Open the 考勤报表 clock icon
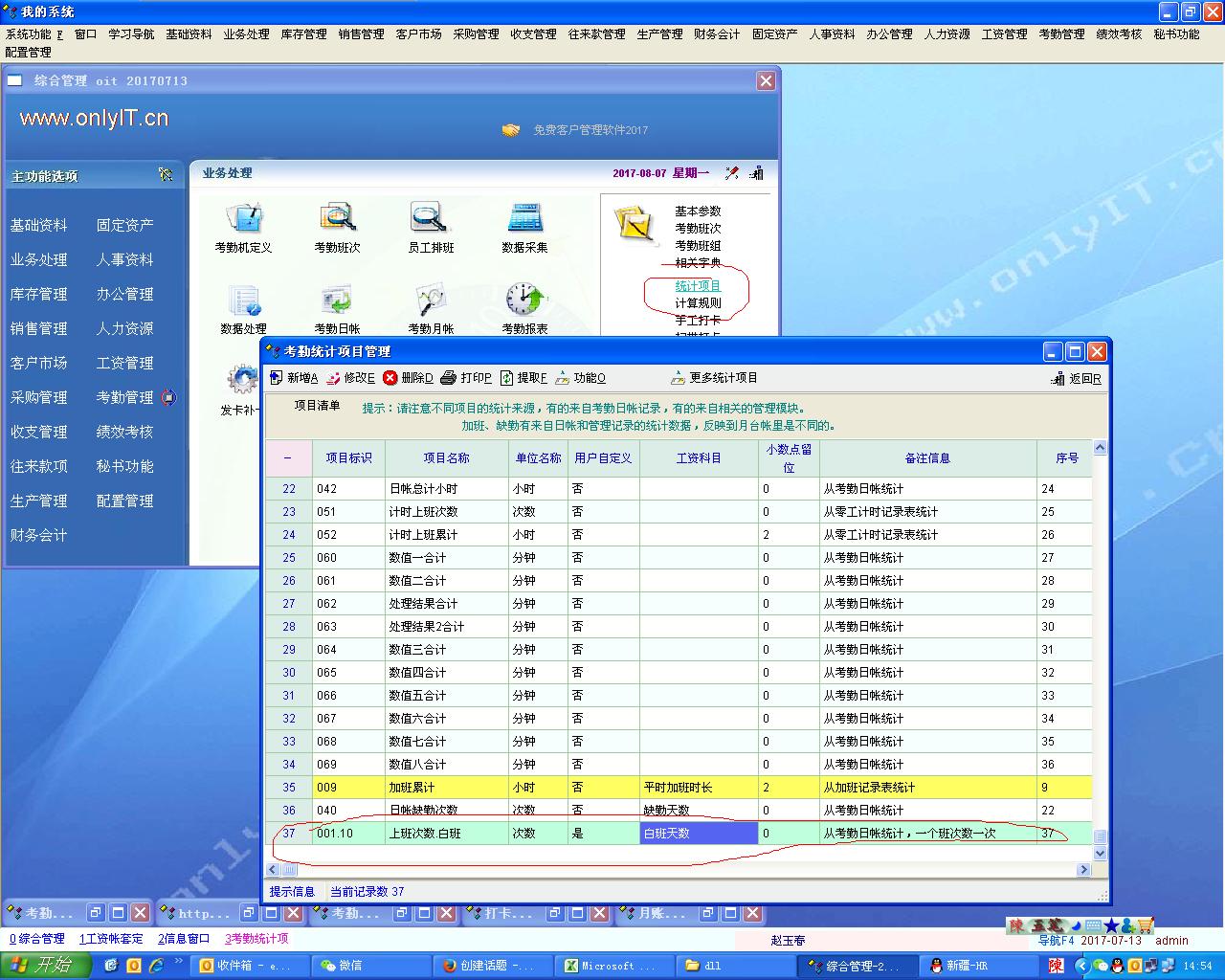 [524, 301]
